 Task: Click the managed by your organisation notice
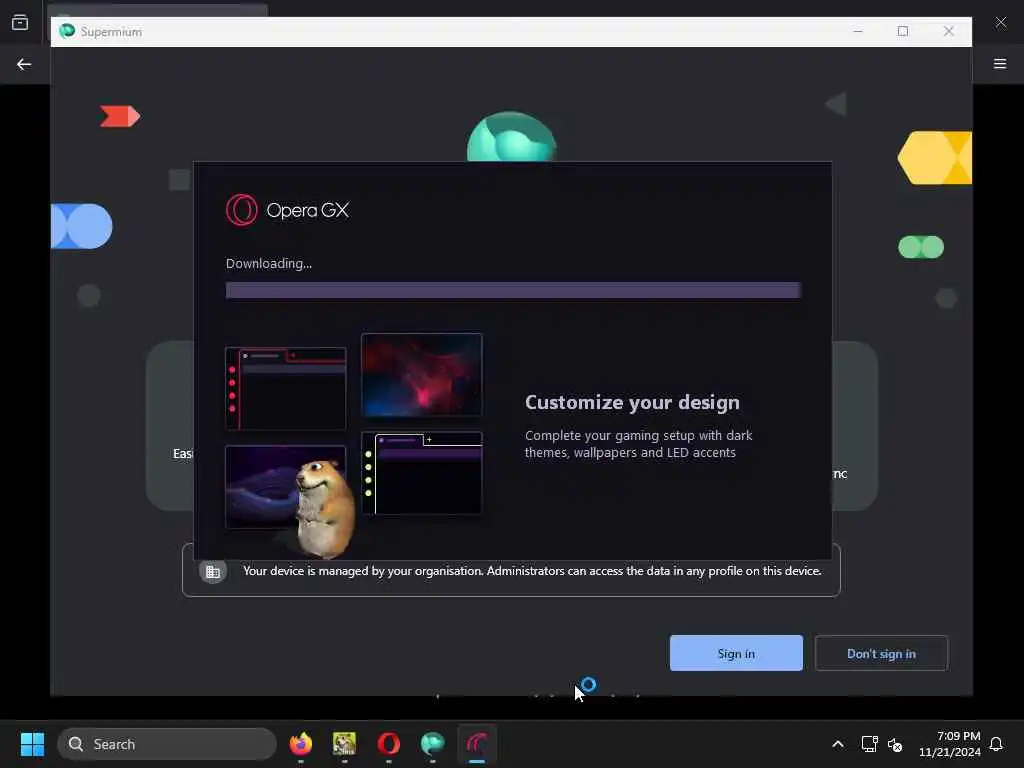click(x=532, y=571)
